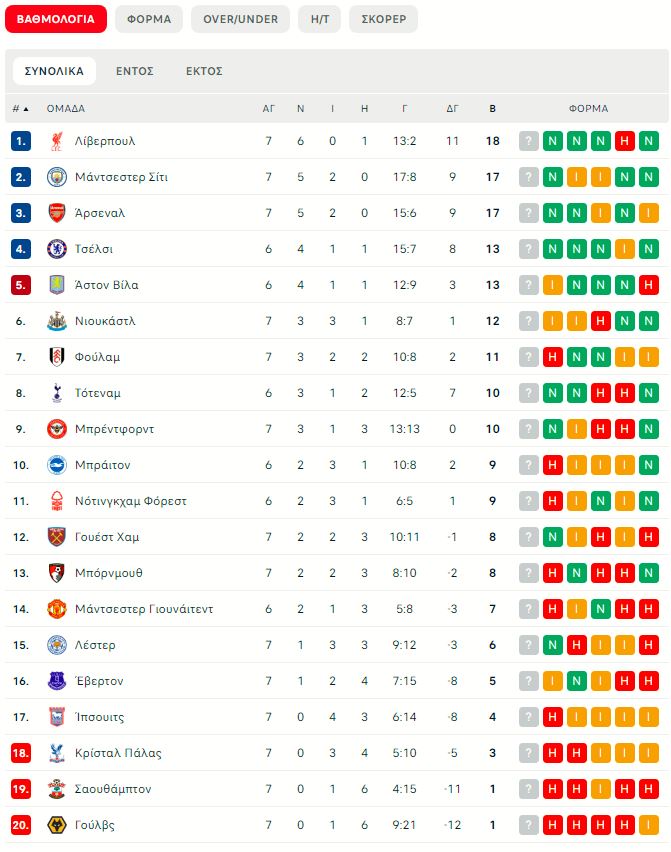671x852 pixels.
Task: Click the Chelsea club crest icon
Action: coord(56,249)
